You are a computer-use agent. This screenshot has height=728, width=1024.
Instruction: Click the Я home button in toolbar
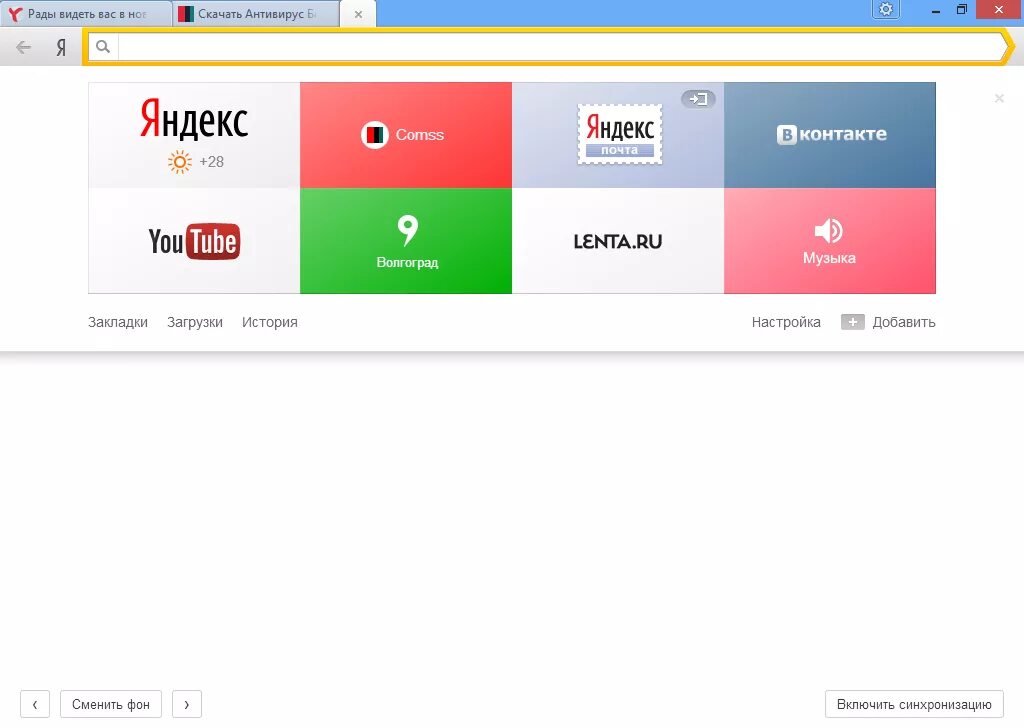(61, 47)
